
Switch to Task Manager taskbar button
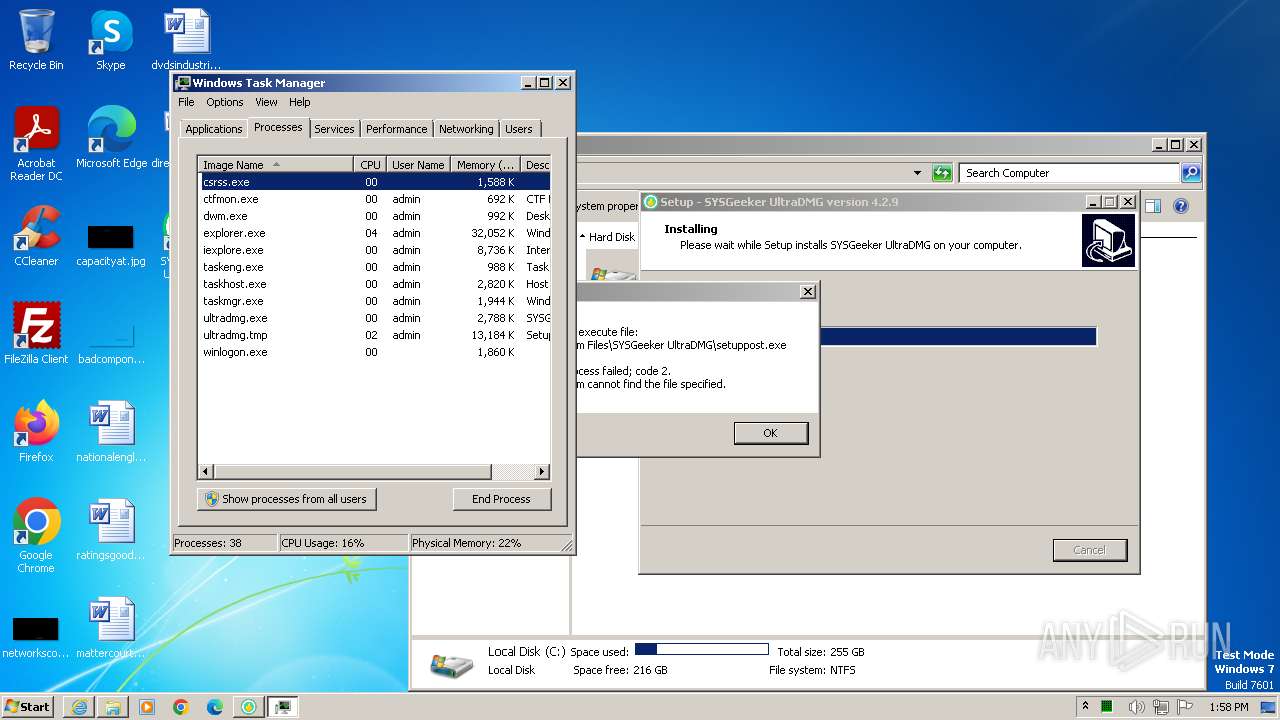(284, 707)
